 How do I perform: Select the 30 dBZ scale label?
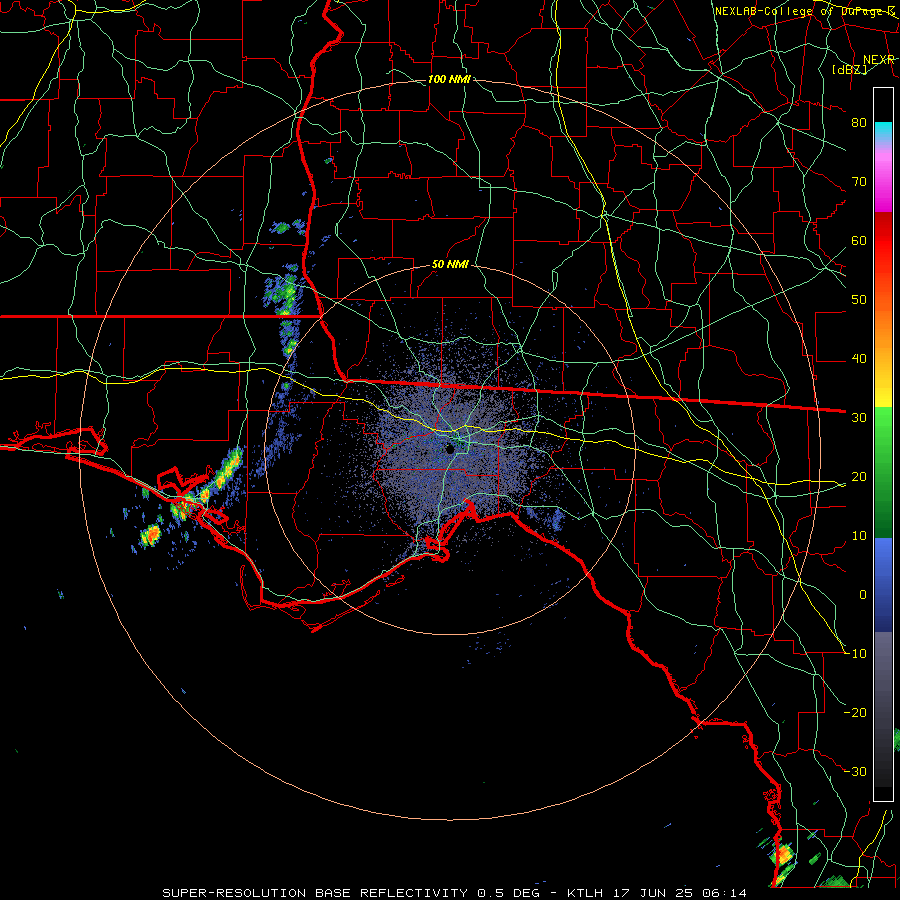click(859, 418)
